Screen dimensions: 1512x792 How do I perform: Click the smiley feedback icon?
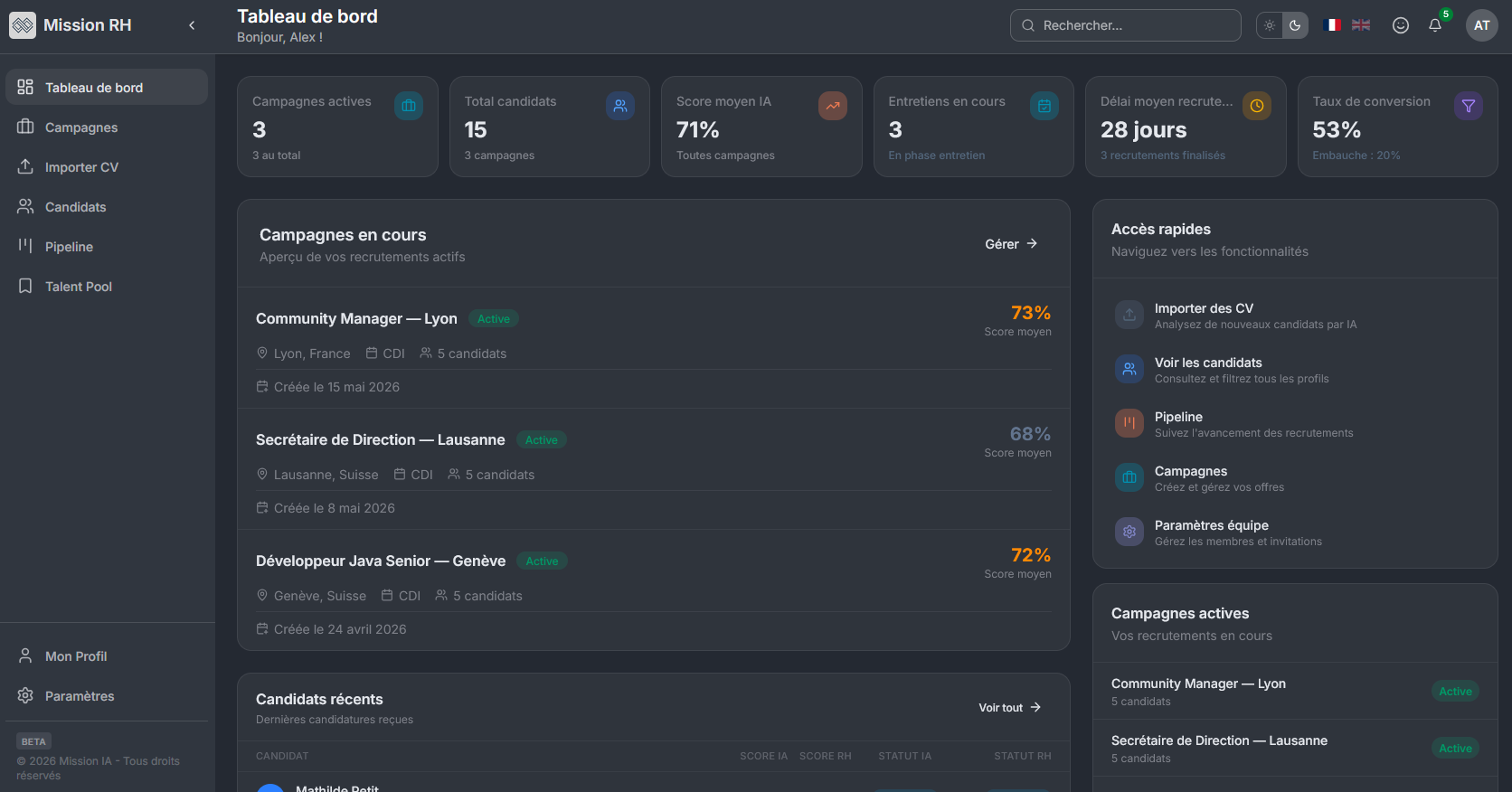pyautogui.click(x=1401, y=25)
